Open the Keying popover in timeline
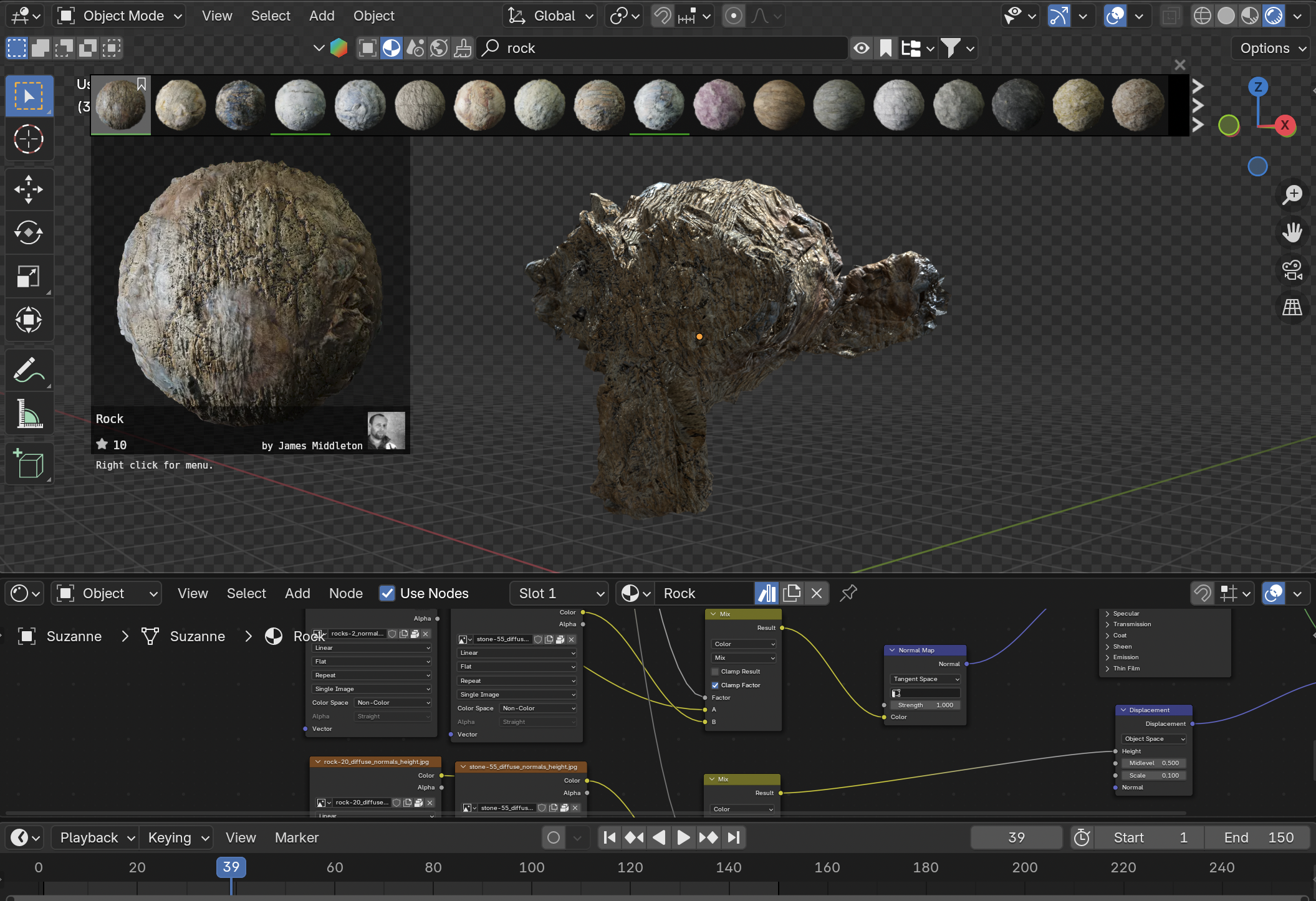 point(176,837)
